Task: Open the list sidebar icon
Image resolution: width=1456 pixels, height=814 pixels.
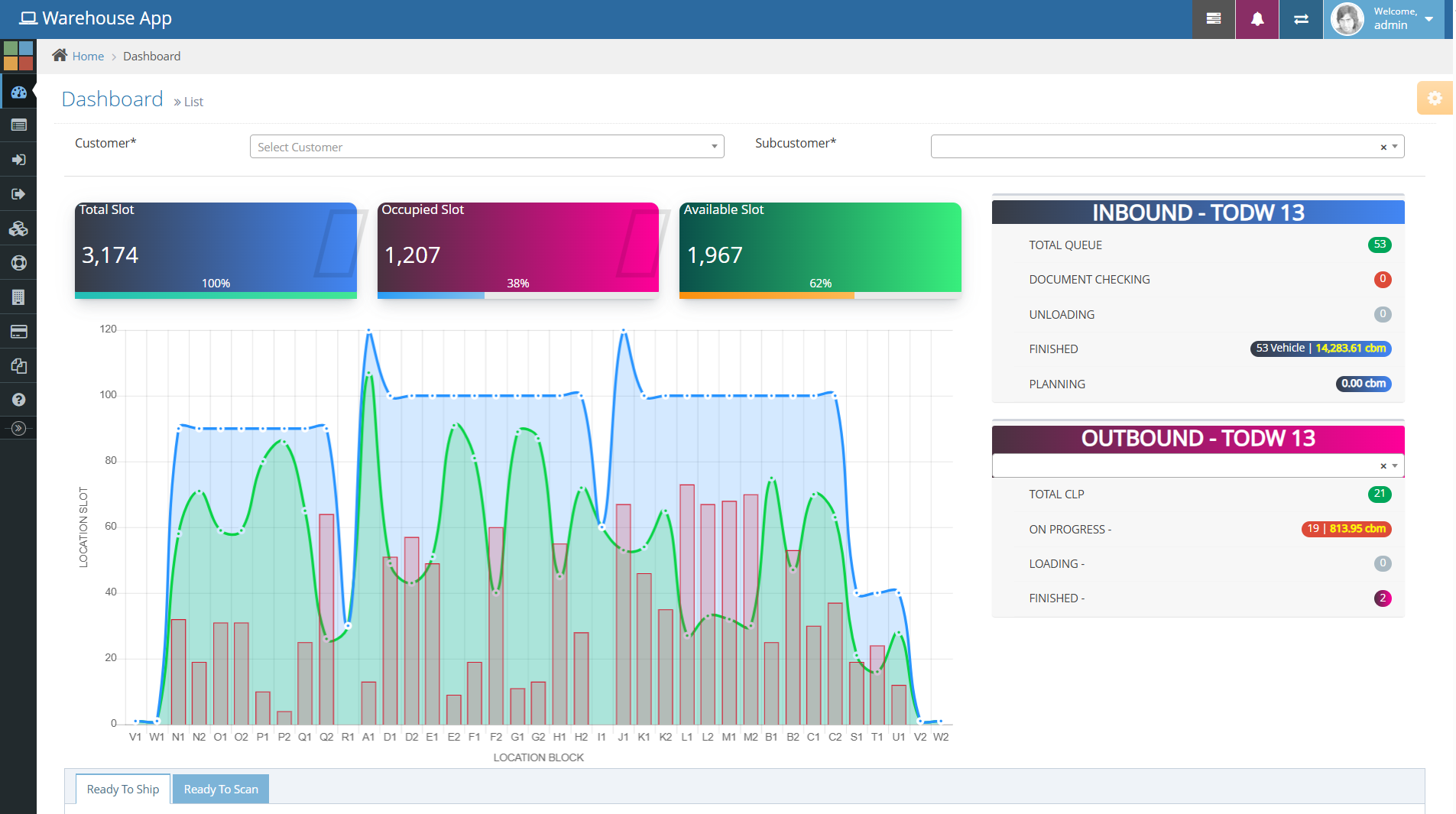Action: click(18, 125)
